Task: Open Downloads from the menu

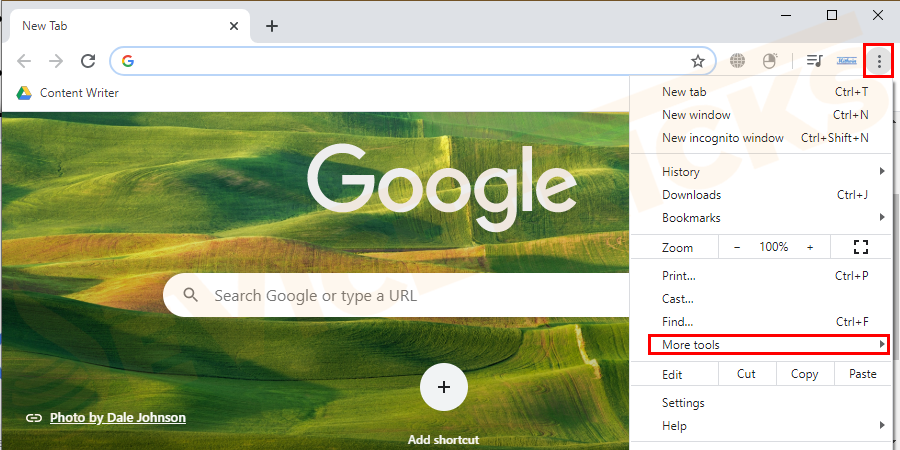Action: (761, 195)
